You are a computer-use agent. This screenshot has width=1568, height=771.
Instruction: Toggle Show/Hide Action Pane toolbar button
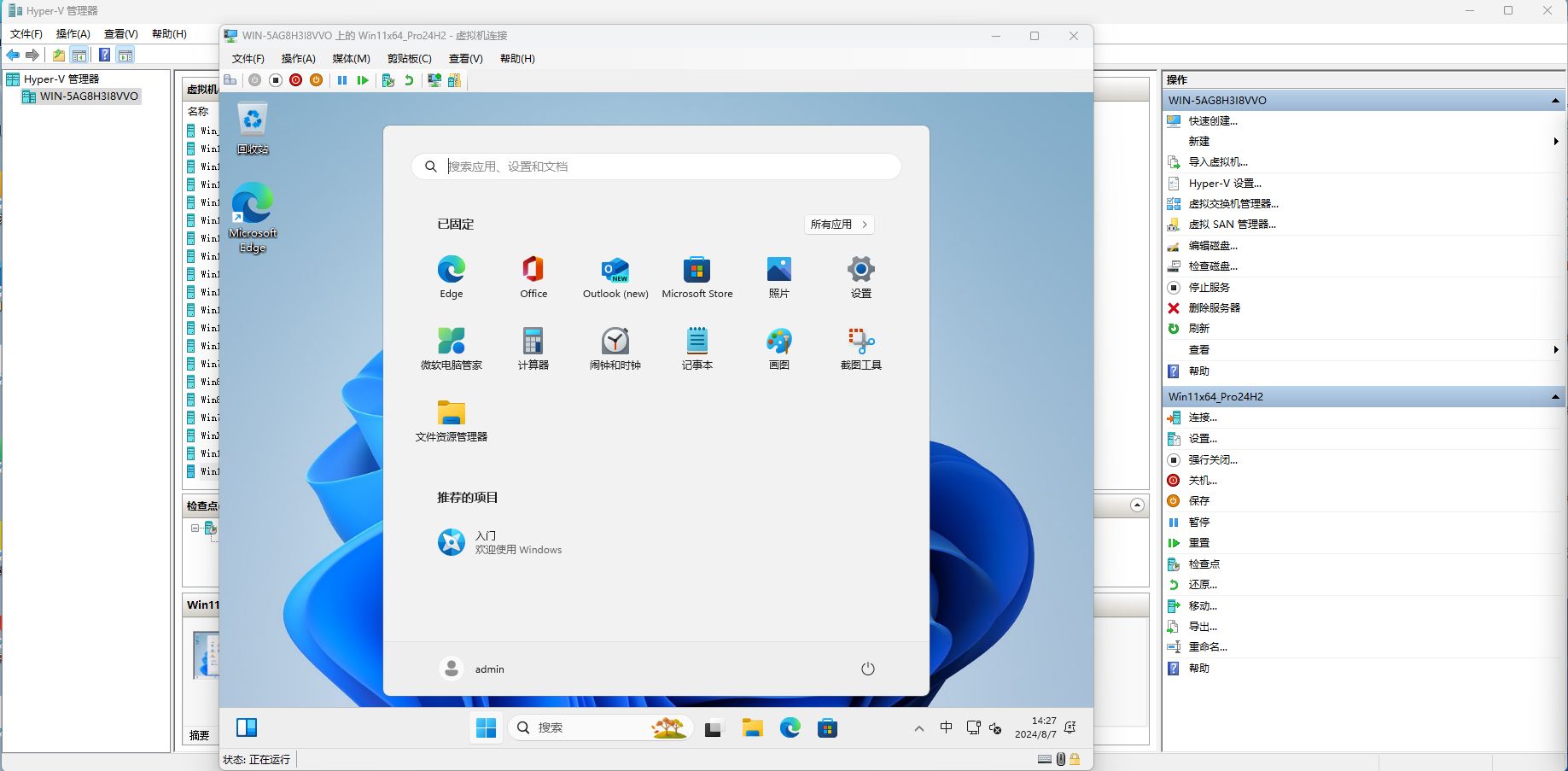coord(125,55)
